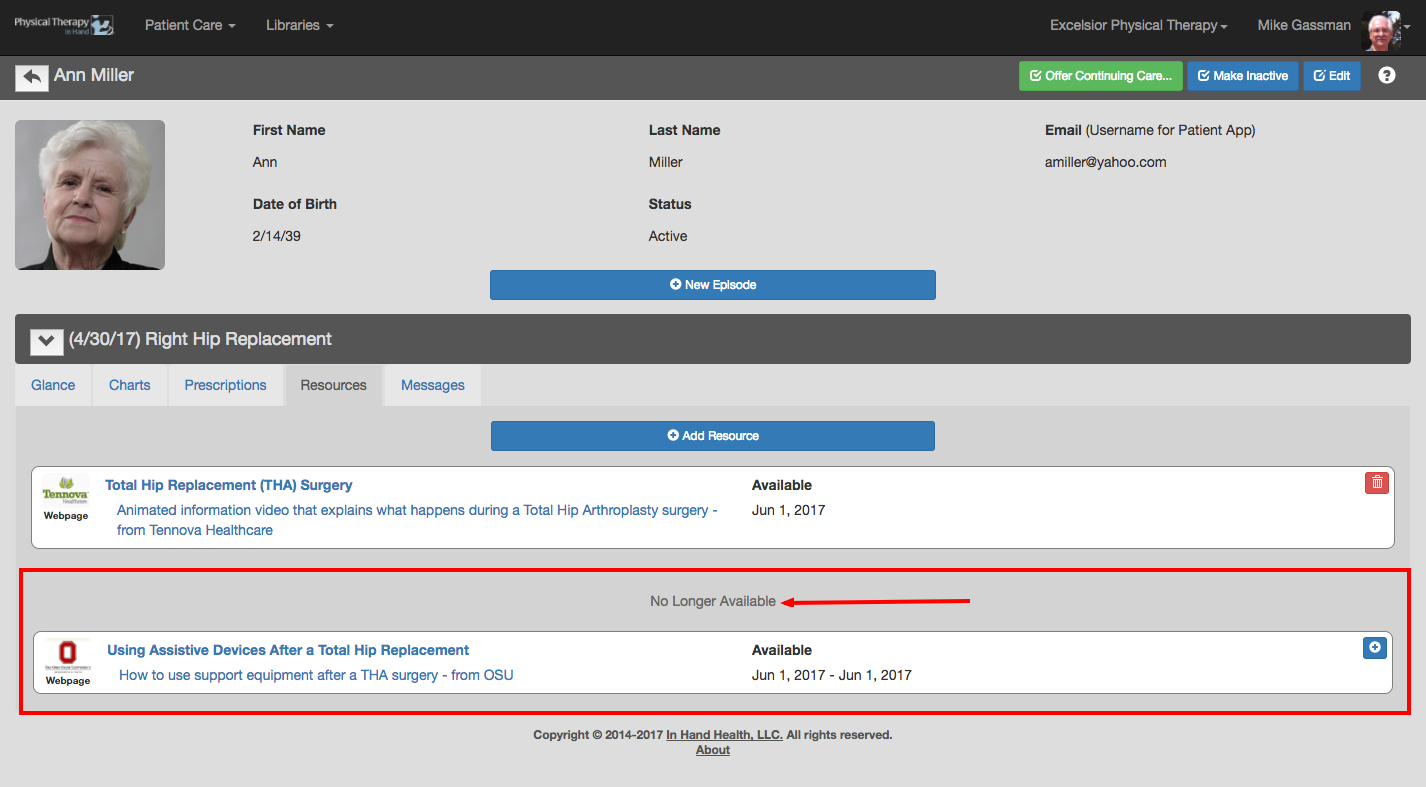This screenshot has width=1426, height=787.
Task: Open the Prescriptions tab
Action: coord(226,385)
